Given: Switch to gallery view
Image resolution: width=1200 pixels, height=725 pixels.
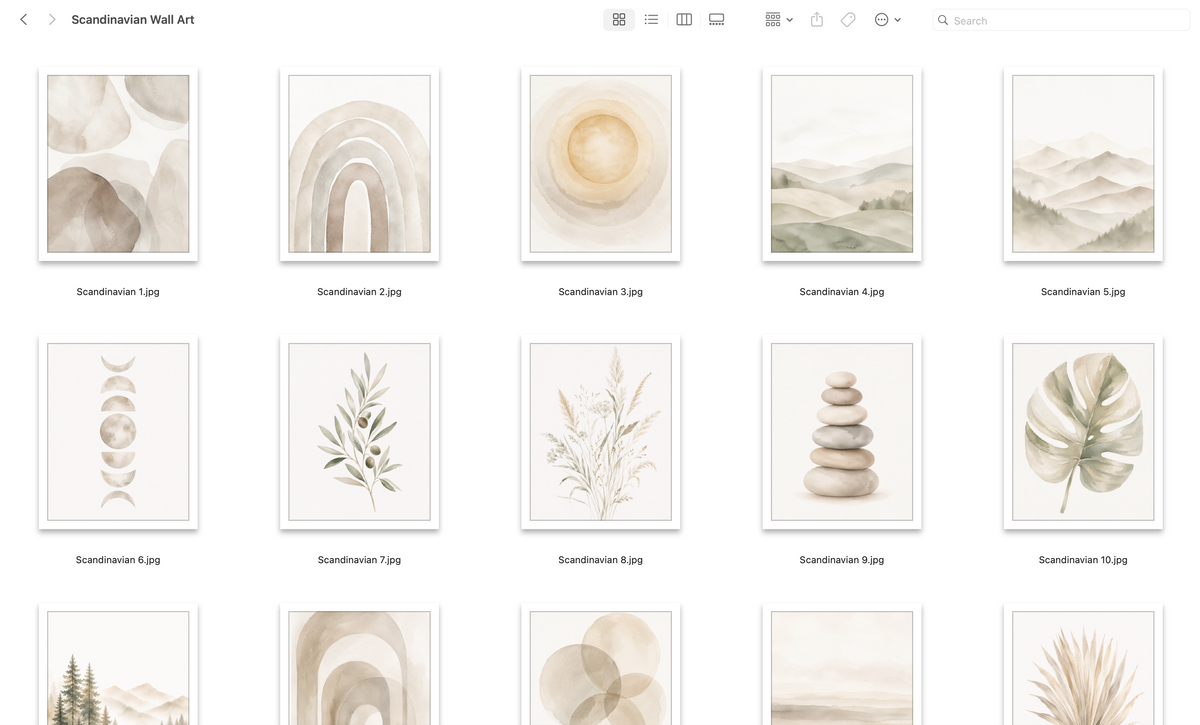Looking at the screenshot, I should (x=716, y=19).
